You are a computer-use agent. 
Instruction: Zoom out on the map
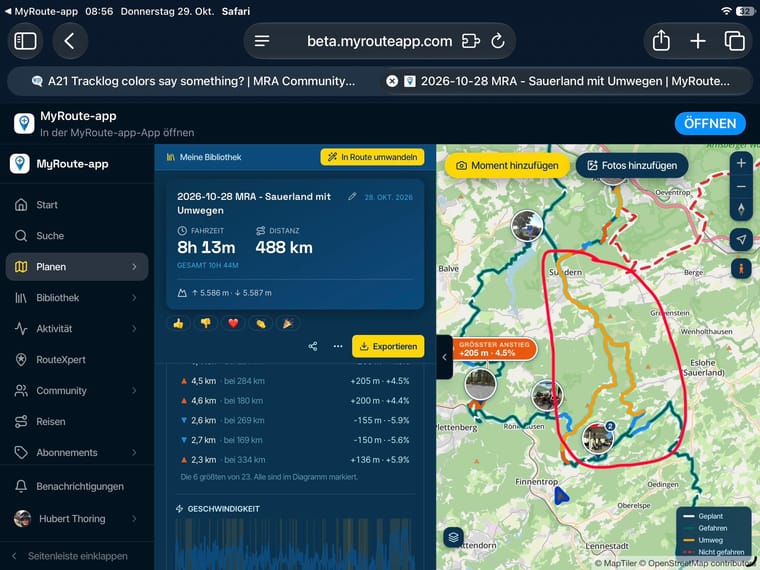click(741, 187)
